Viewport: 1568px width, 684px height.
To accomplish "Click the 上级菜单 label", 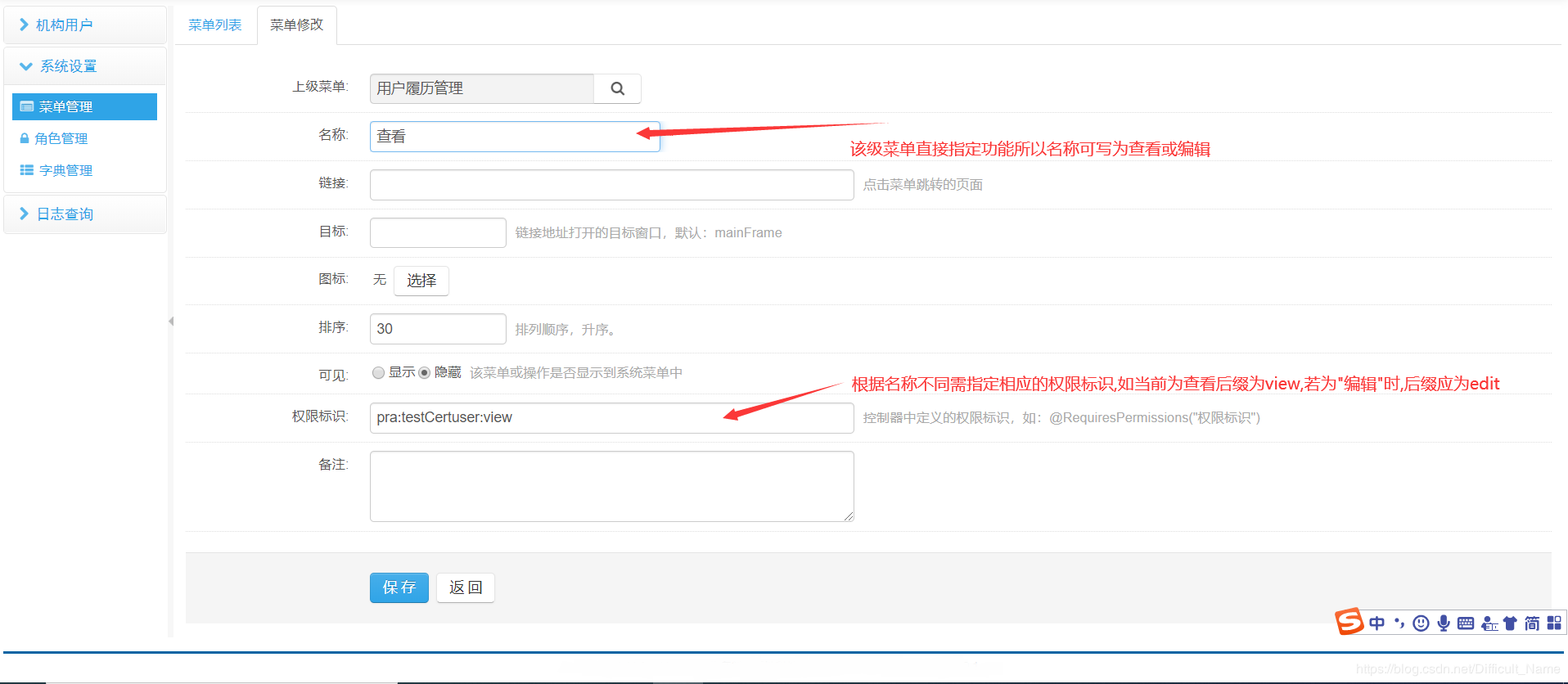I will (320, 86).
